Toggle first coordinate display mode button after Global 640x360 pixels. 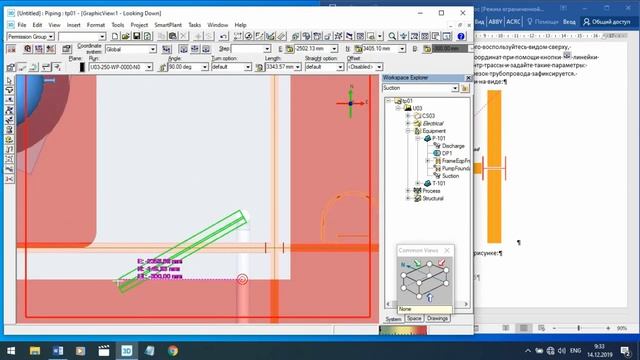click(167, 49)
